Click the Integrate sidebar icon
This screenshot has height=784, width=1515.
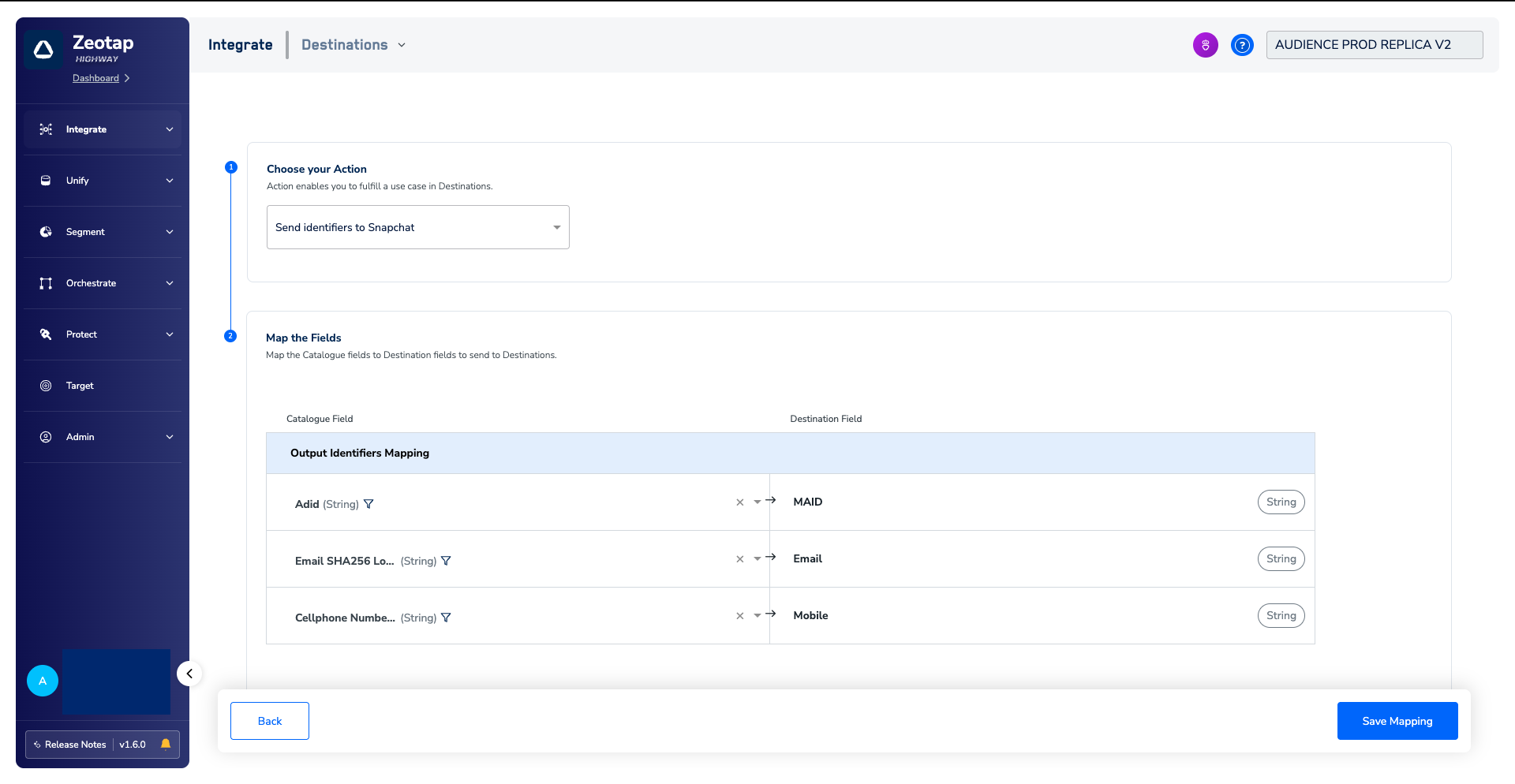[x=46, y=129]
